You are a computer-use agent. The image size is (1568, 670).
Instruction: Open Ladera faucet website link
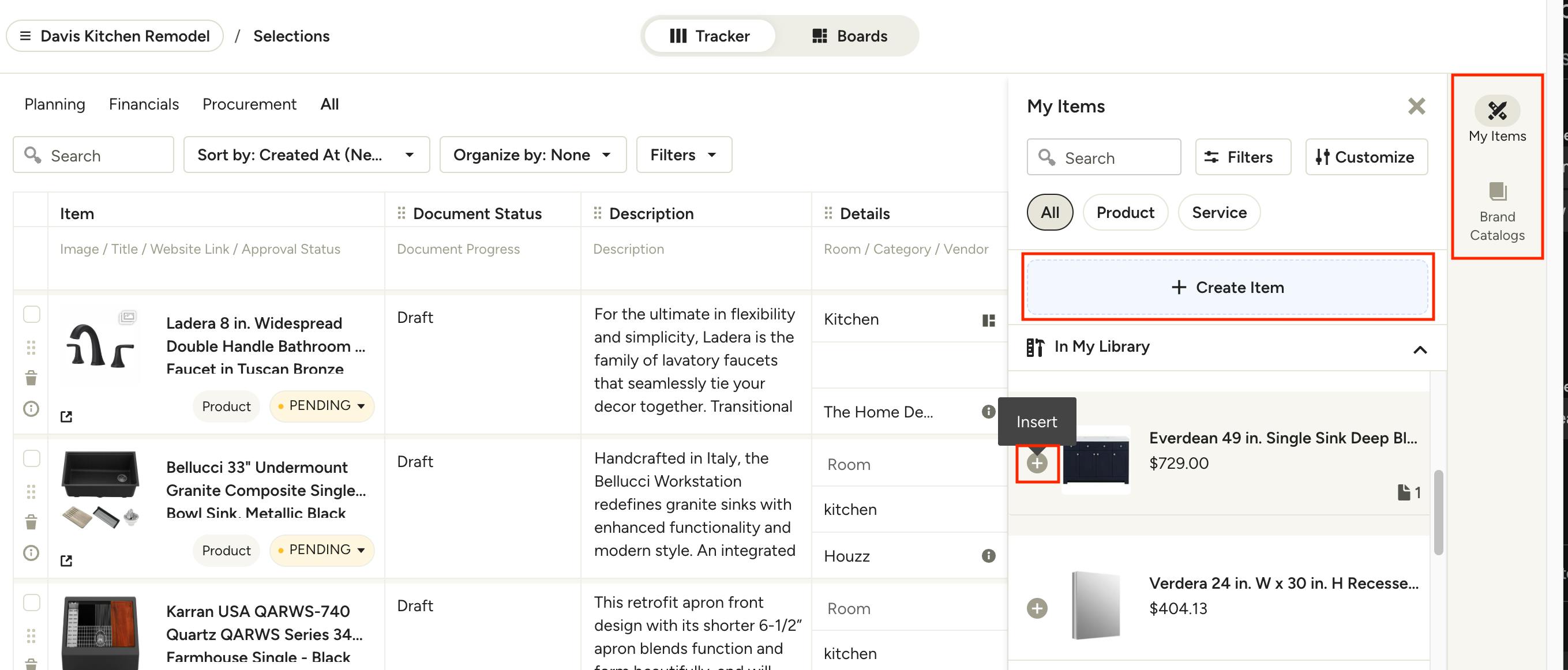coord(66,417)
